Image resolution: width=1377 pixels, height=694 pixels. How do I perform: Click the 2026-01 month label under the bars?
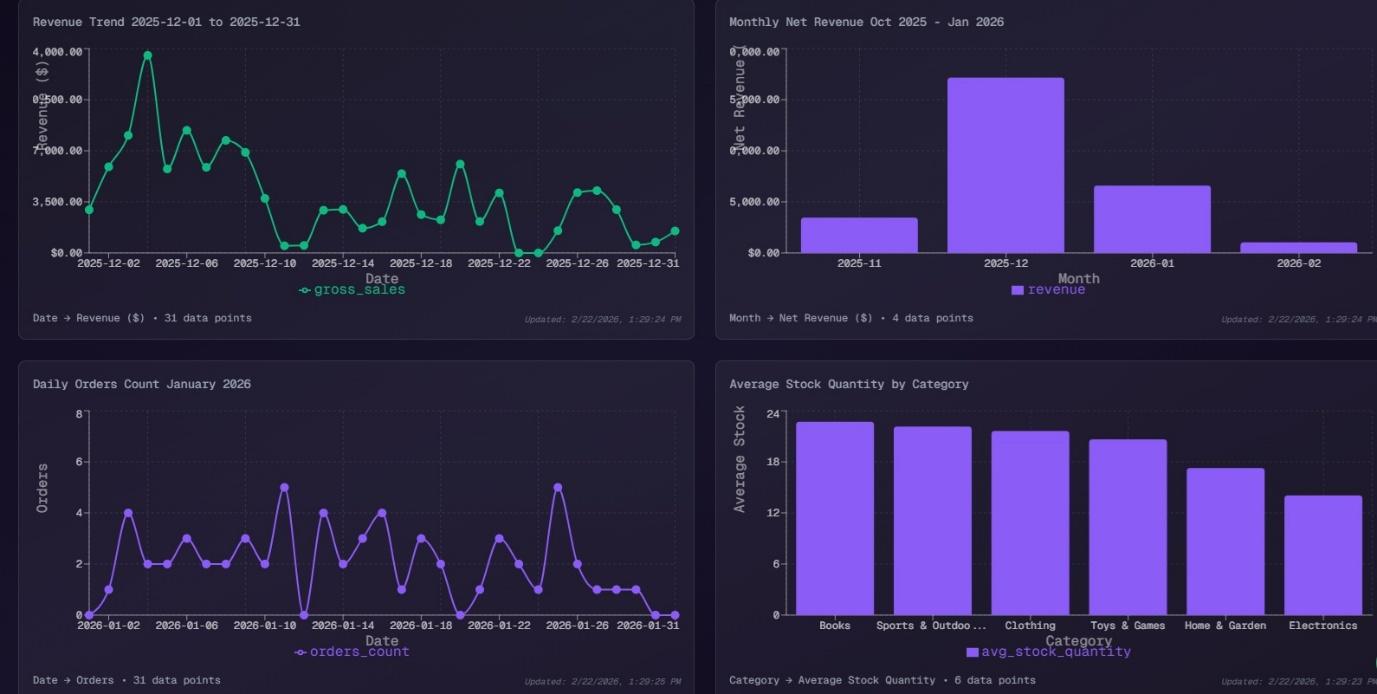[1152, 263]
